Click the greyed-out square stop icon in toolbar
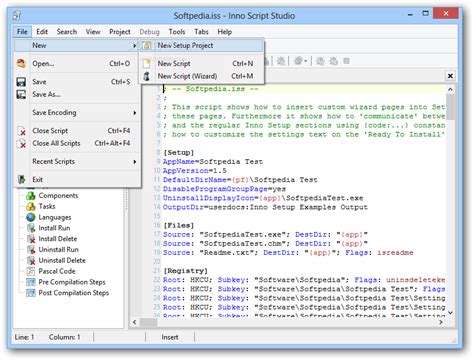This screenshot has width=474, height=360. (346, 61)
